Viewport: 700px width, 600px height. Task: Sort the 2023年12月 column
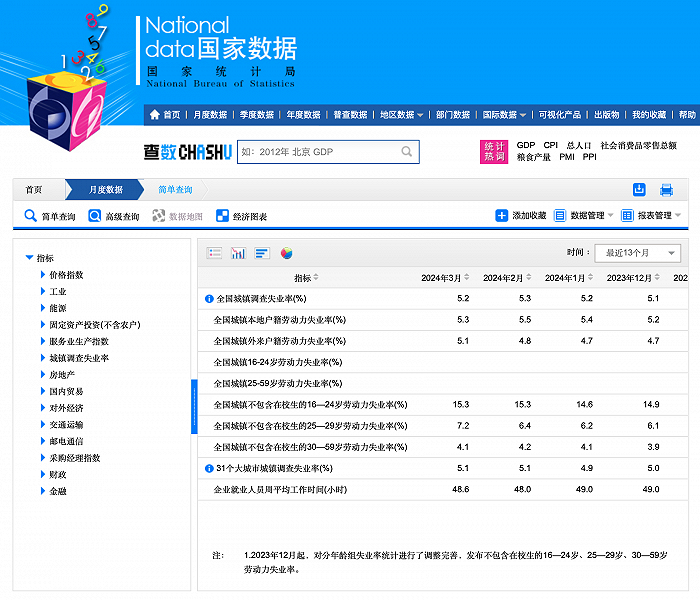point(657,277)
